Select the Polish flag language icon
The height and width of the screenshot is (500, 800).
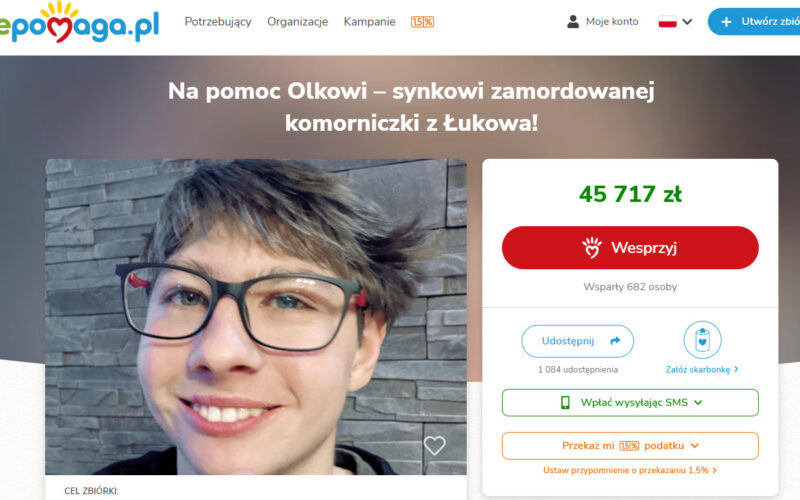click(x=667, y=21)
